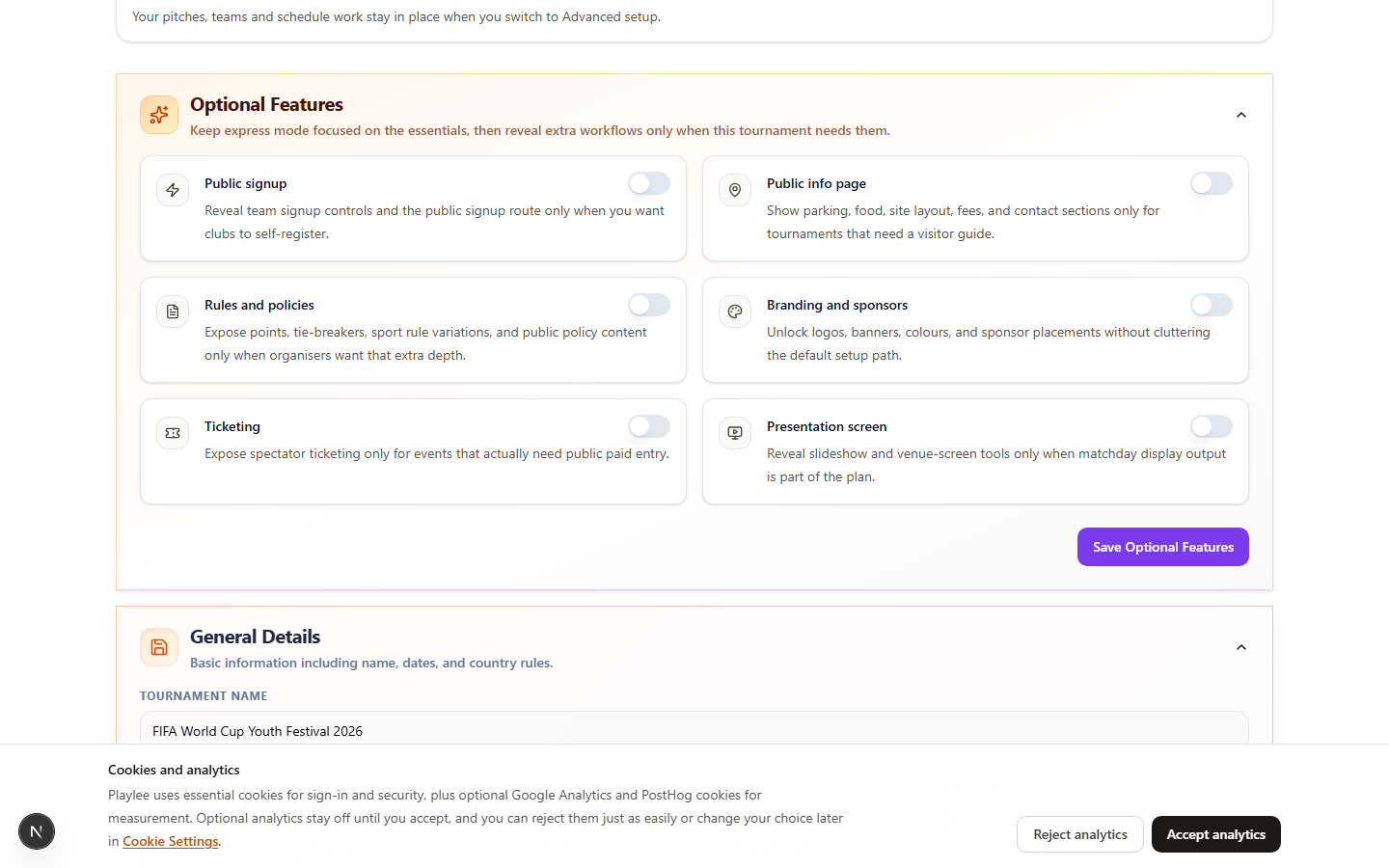This screenshot has height=868, width=1389.
Task: Toggle Rules and policies on
Action: click(x=648, y=305)
